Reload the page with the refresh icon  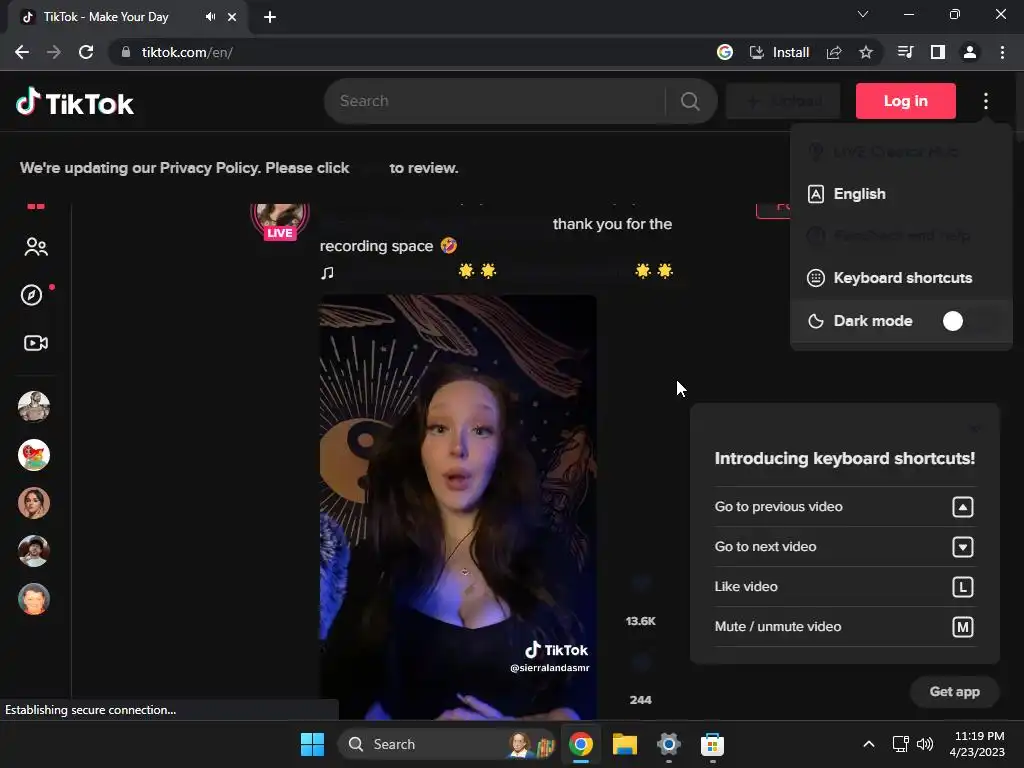(x=86, y=52)
